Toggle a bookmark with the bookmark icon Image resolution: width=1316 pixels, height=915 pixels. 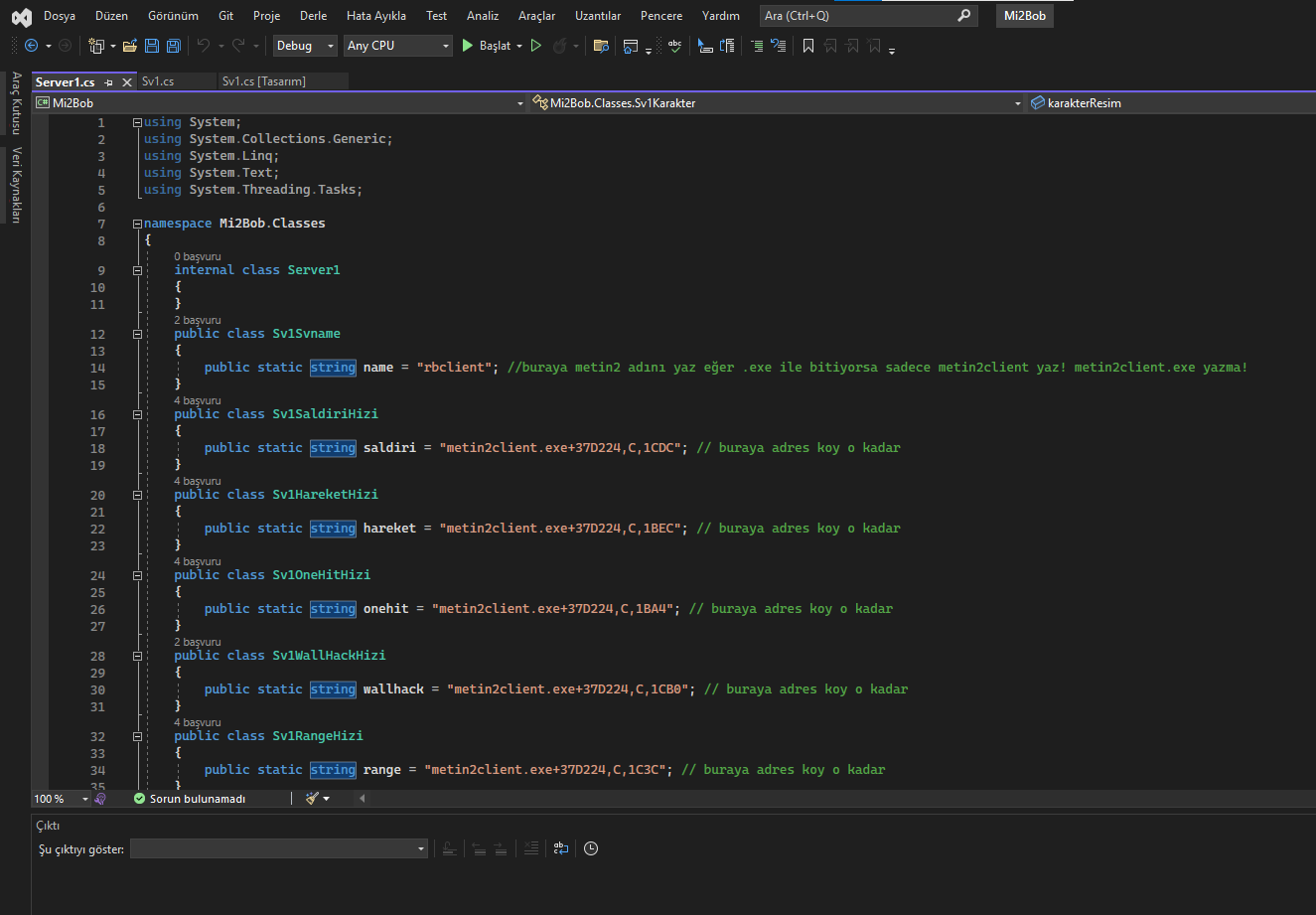pyautogui.click(x=807, y=46)
